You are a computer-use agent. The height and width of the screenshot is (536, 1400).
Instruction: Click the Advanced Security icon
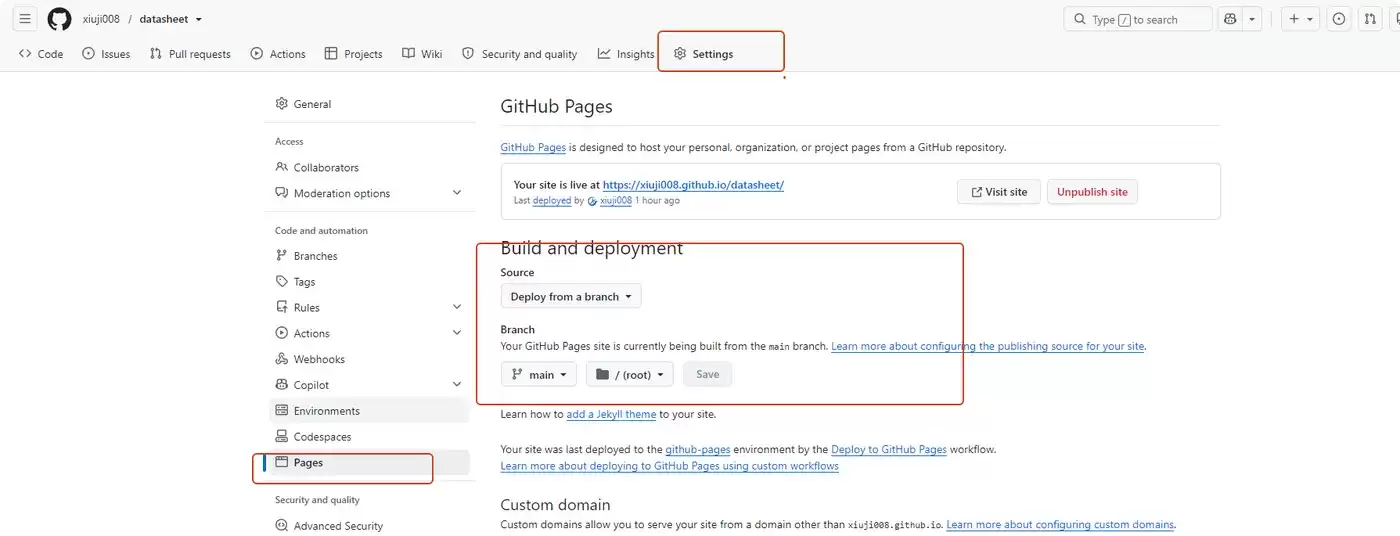tap(282, 526)
